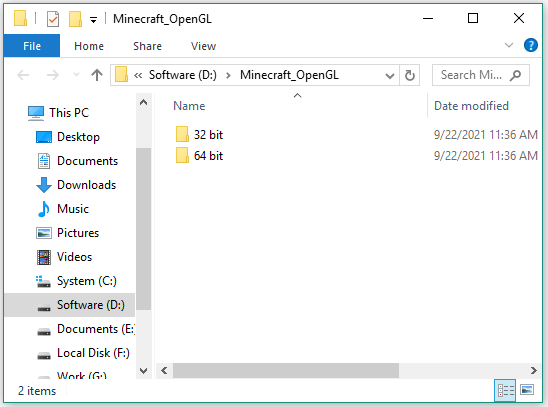Maximize the Minecraft_OpenGL window

tap(473, 18)
